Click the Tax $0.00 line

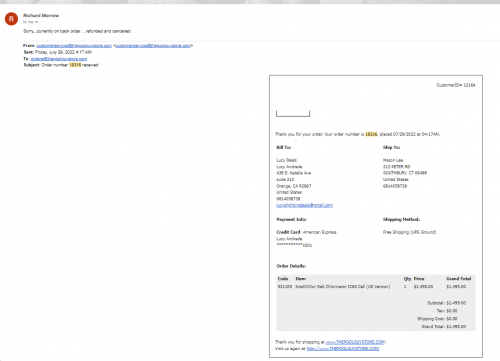pyautogui.click(x=447, y=311)
